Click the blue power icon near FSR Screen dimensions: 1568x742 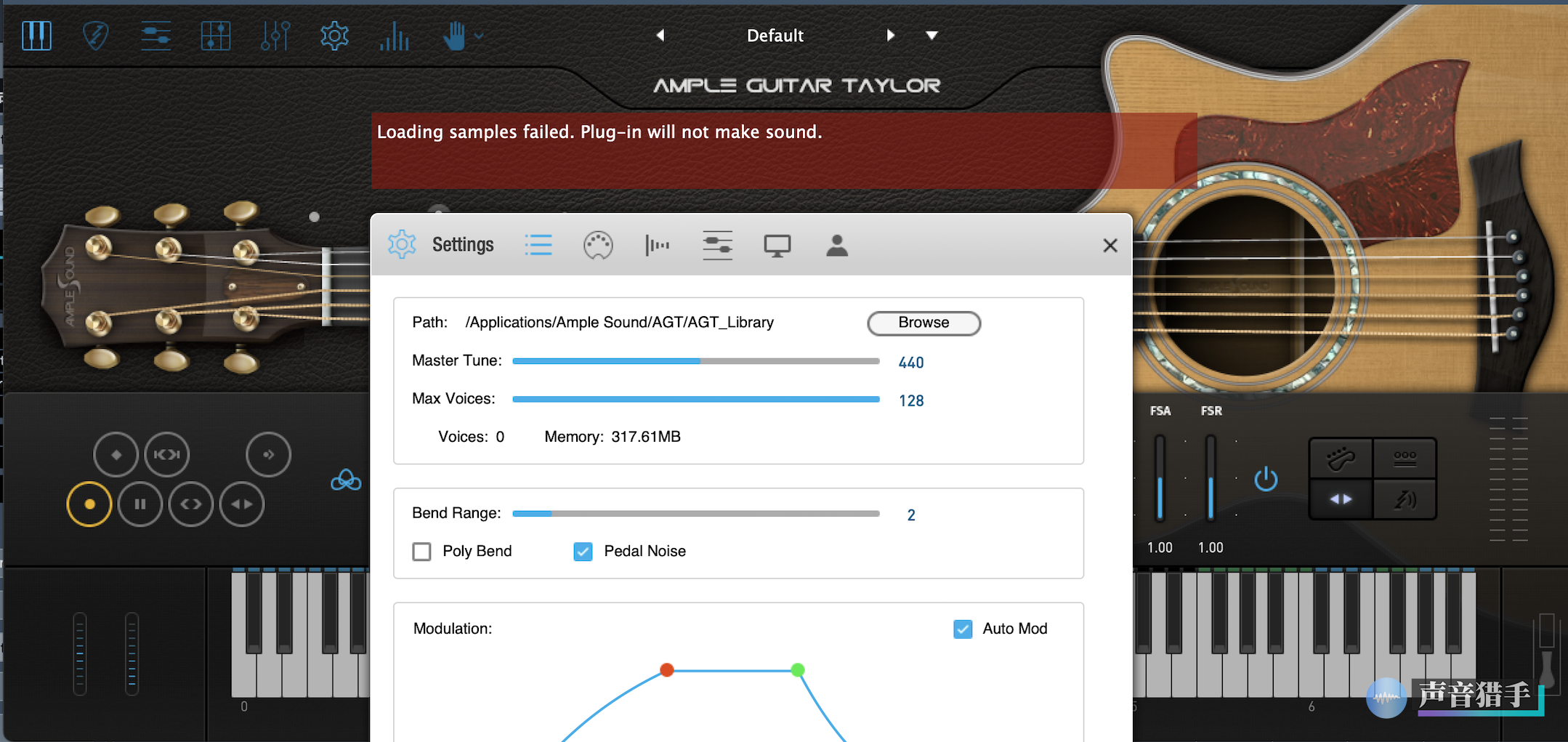[x=1266, y=479]
